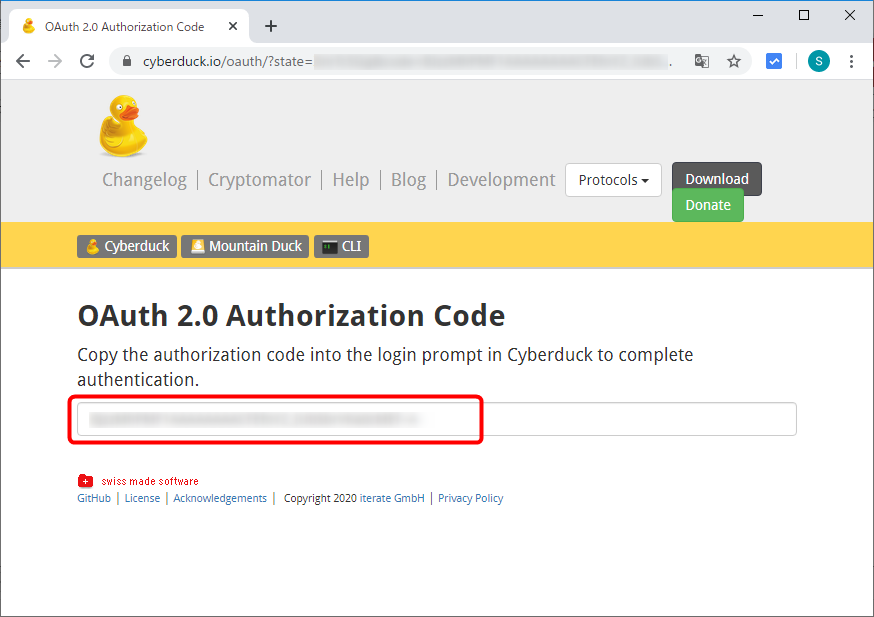
Task: Select the CLI product button
Action: (342, 246)
